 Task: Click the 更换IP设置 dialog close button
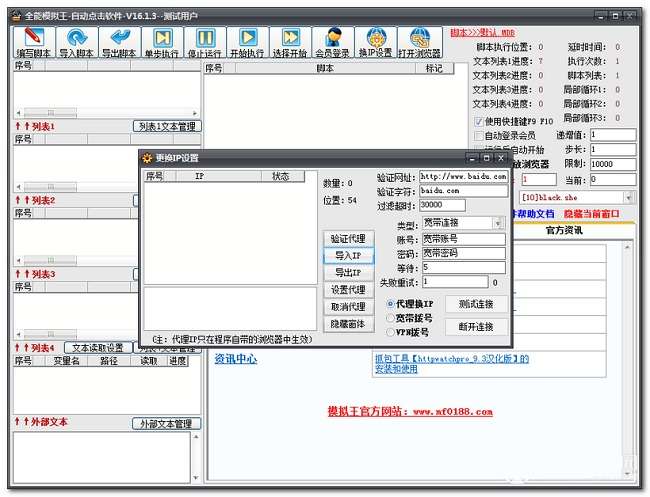501,158
